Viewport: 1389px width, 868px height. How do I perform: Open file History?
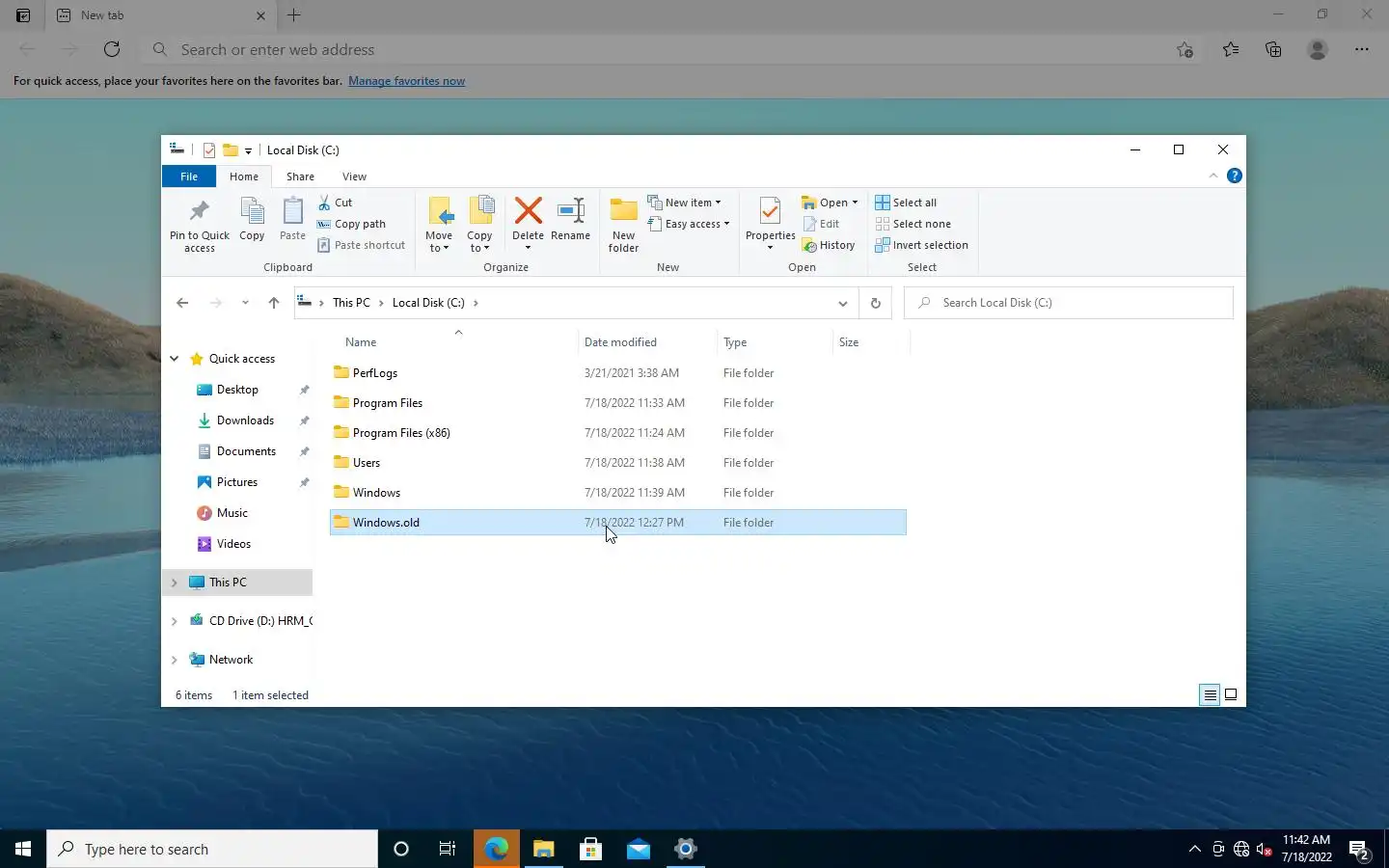tap(829, 245)
